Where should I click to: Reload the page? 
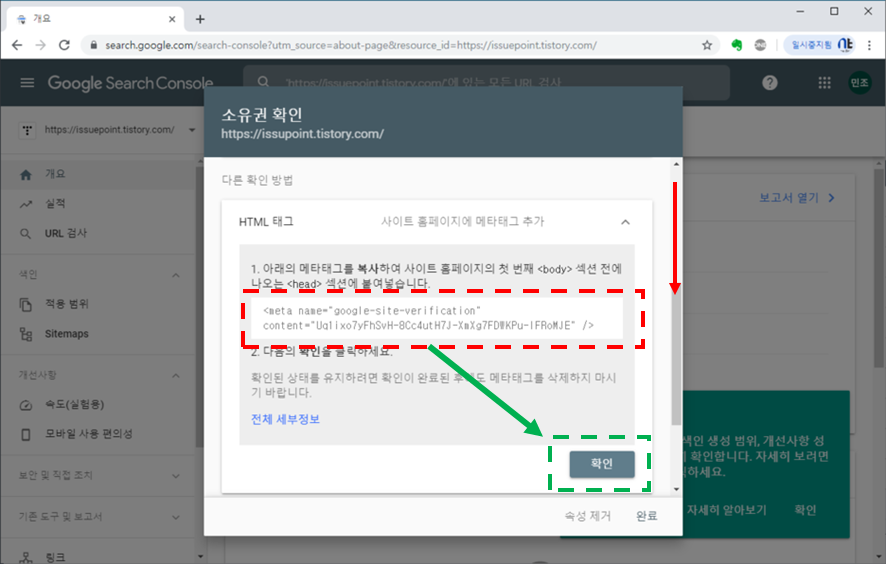(x=64, y=45)
